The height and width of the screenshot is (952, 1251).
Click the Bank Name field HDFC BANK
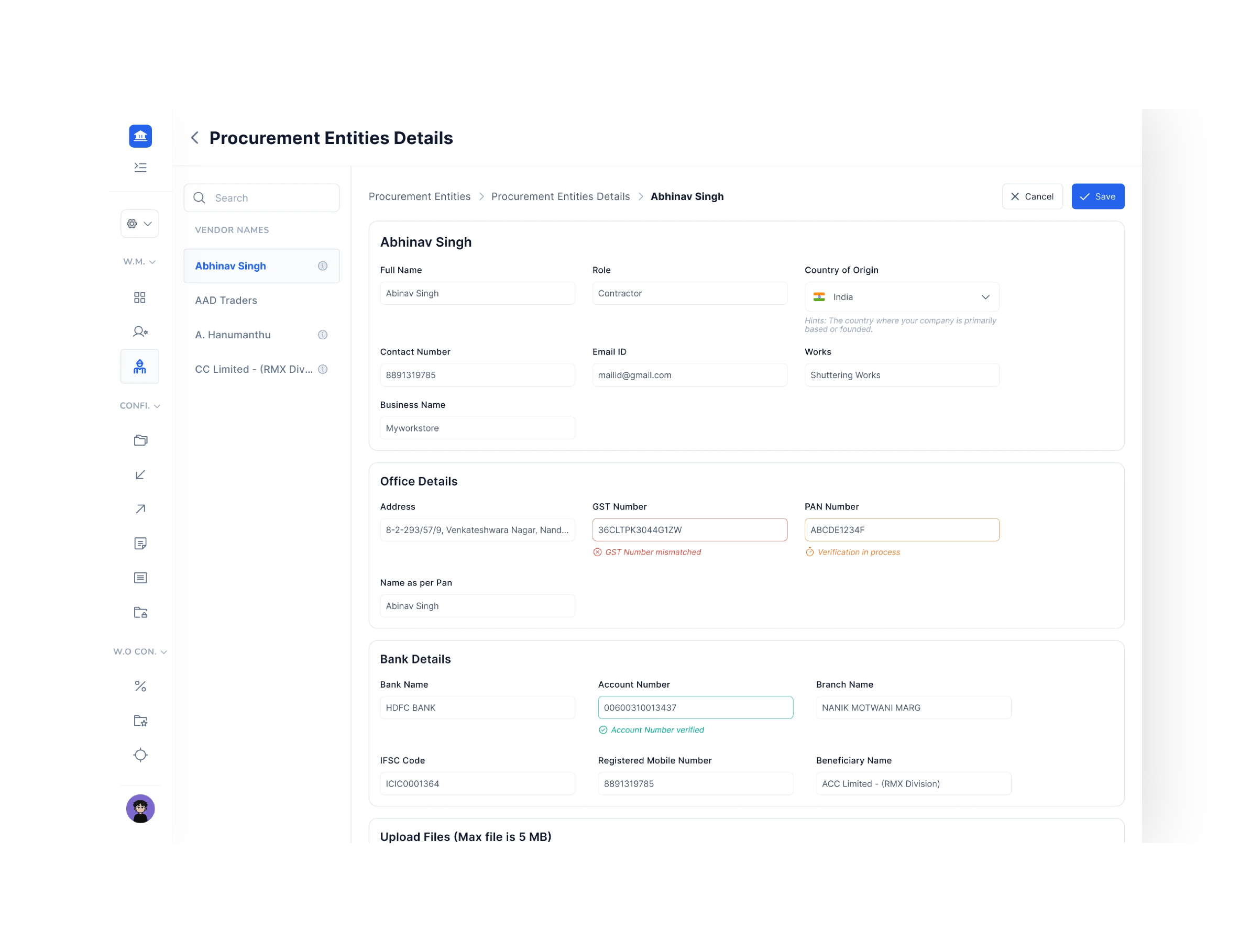(477, 708)
